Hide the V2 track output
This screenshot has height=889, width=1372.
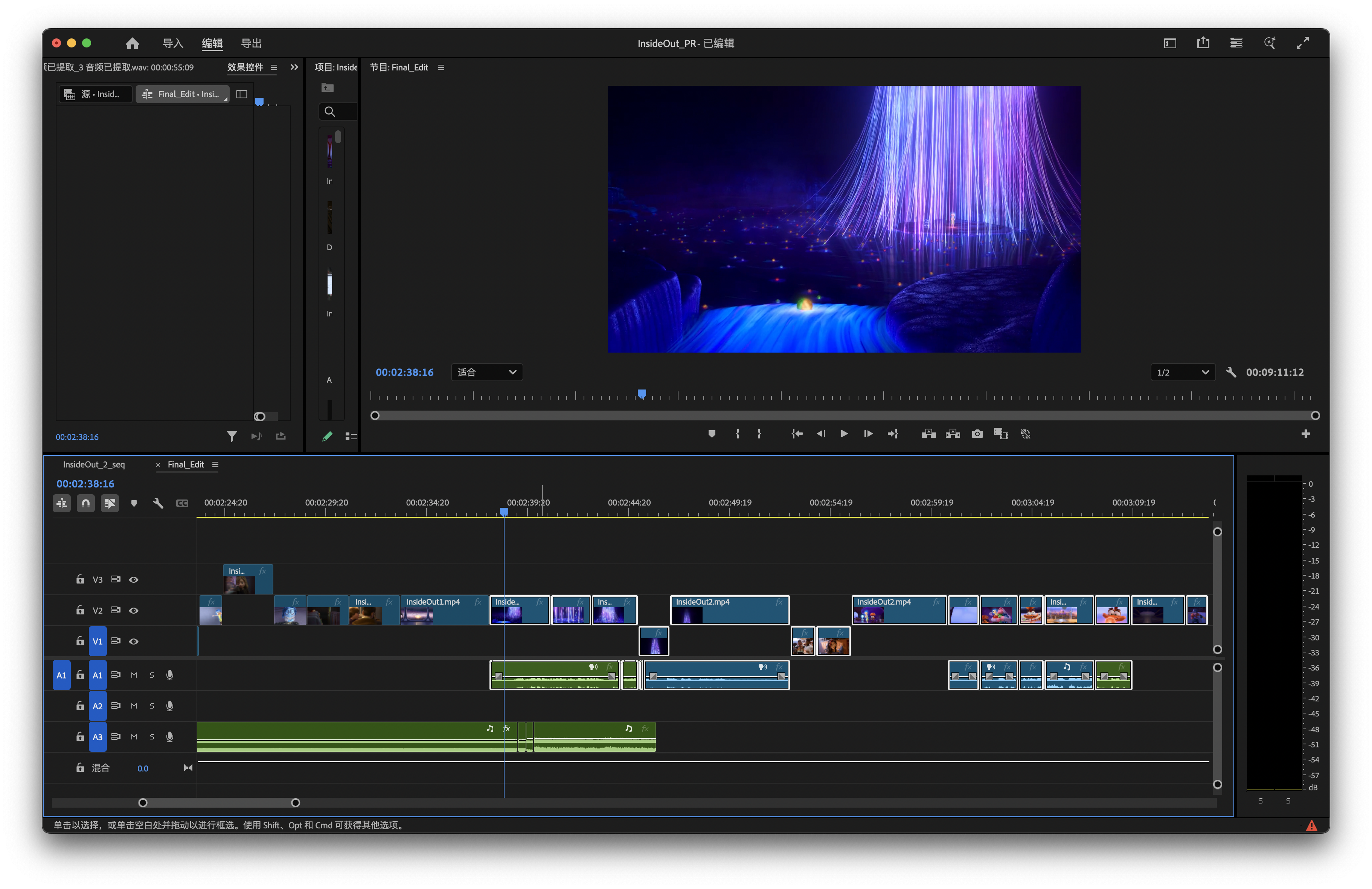click(134, 610)
